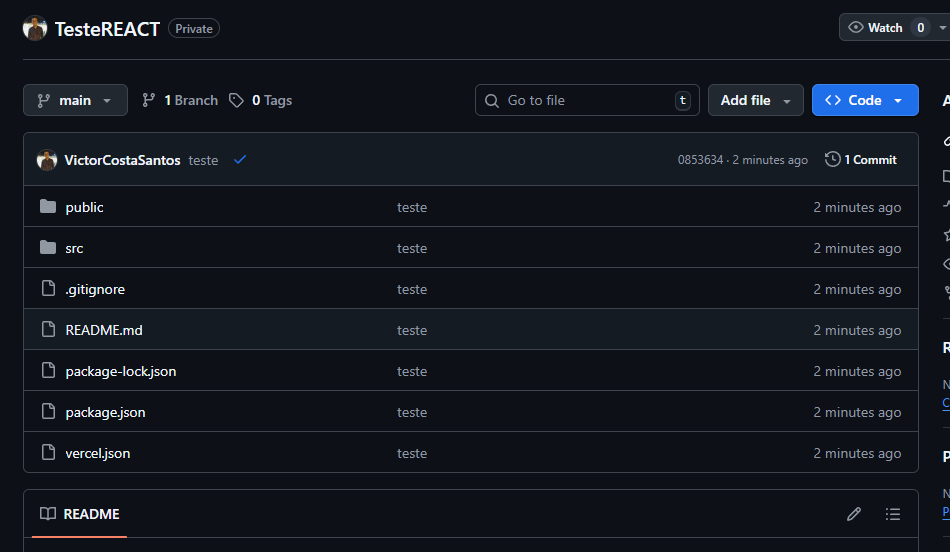Select the README tab
This screenshot has height=552, width=950.
80,514
